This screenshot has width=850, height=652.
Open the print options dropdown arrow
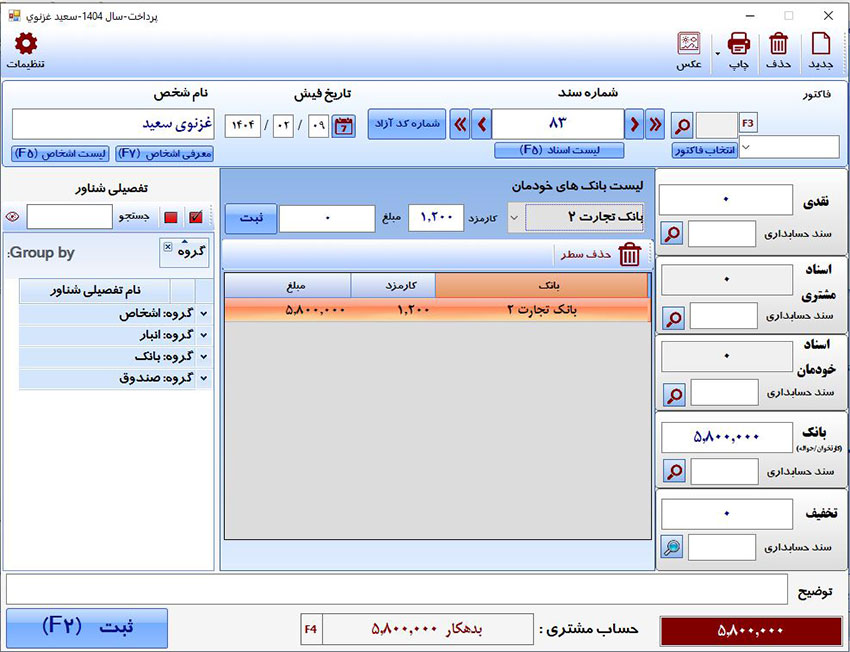click(x=718, y=53)
